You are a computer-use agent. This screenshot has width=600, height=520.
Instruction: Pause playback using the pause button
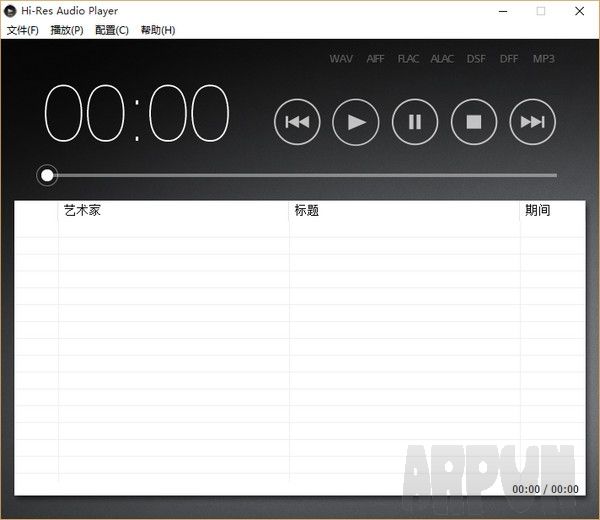click(x=415, y=122)
